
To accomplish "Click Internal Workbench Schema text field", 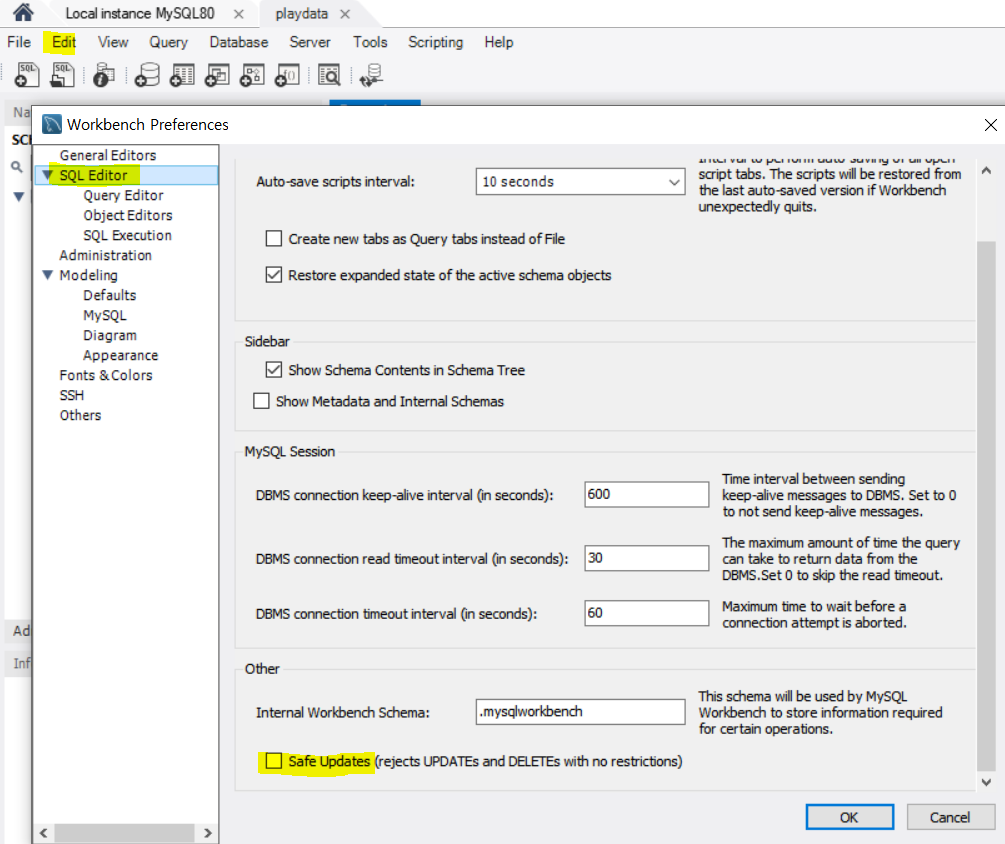I will point(580,711).
